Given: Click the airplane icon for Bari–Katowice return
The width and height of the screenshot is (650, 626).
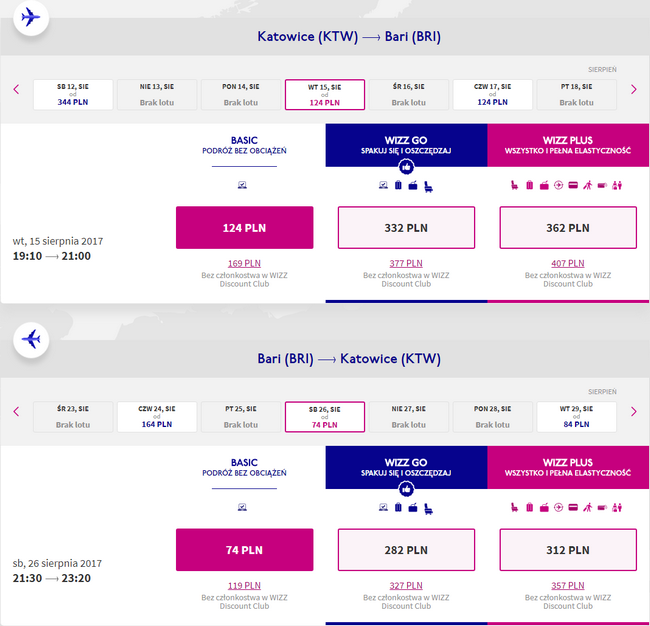Looking at the screenshot, I should coord(32,340).
